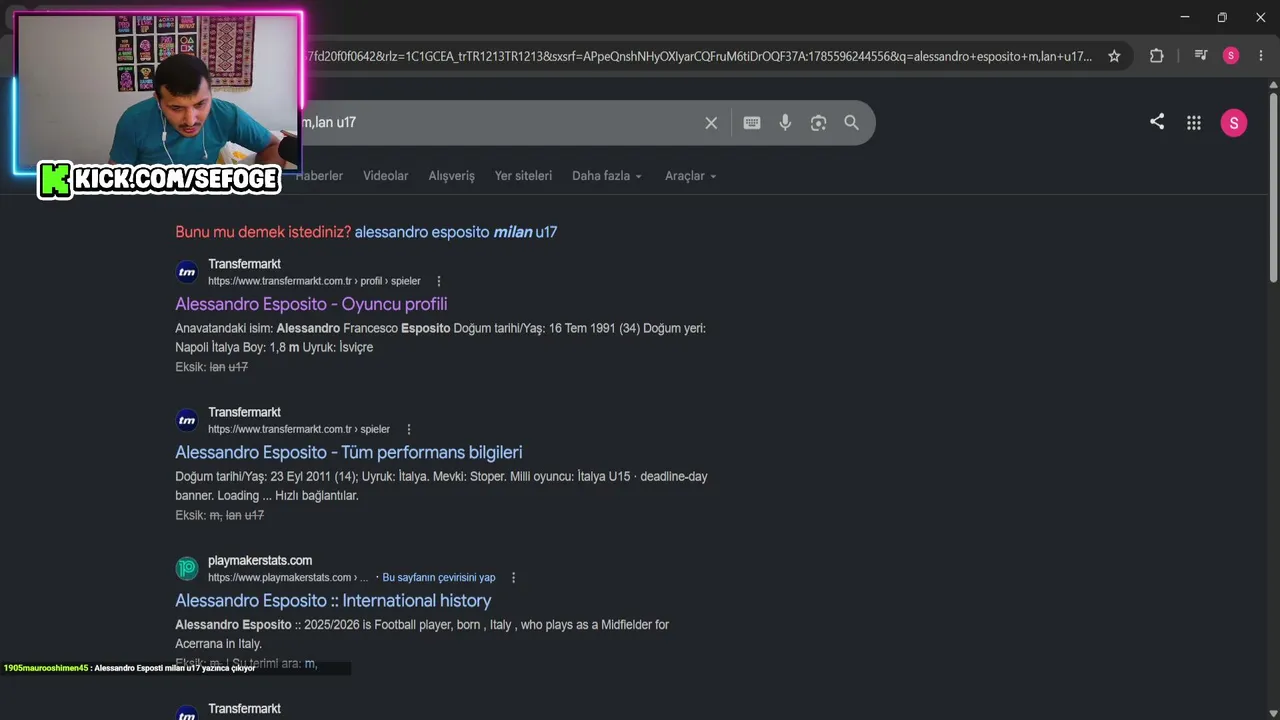Switch to the Yer siteleri tab
The image size is (1280, 720).
pyautogui.click(x=523, y=176)
